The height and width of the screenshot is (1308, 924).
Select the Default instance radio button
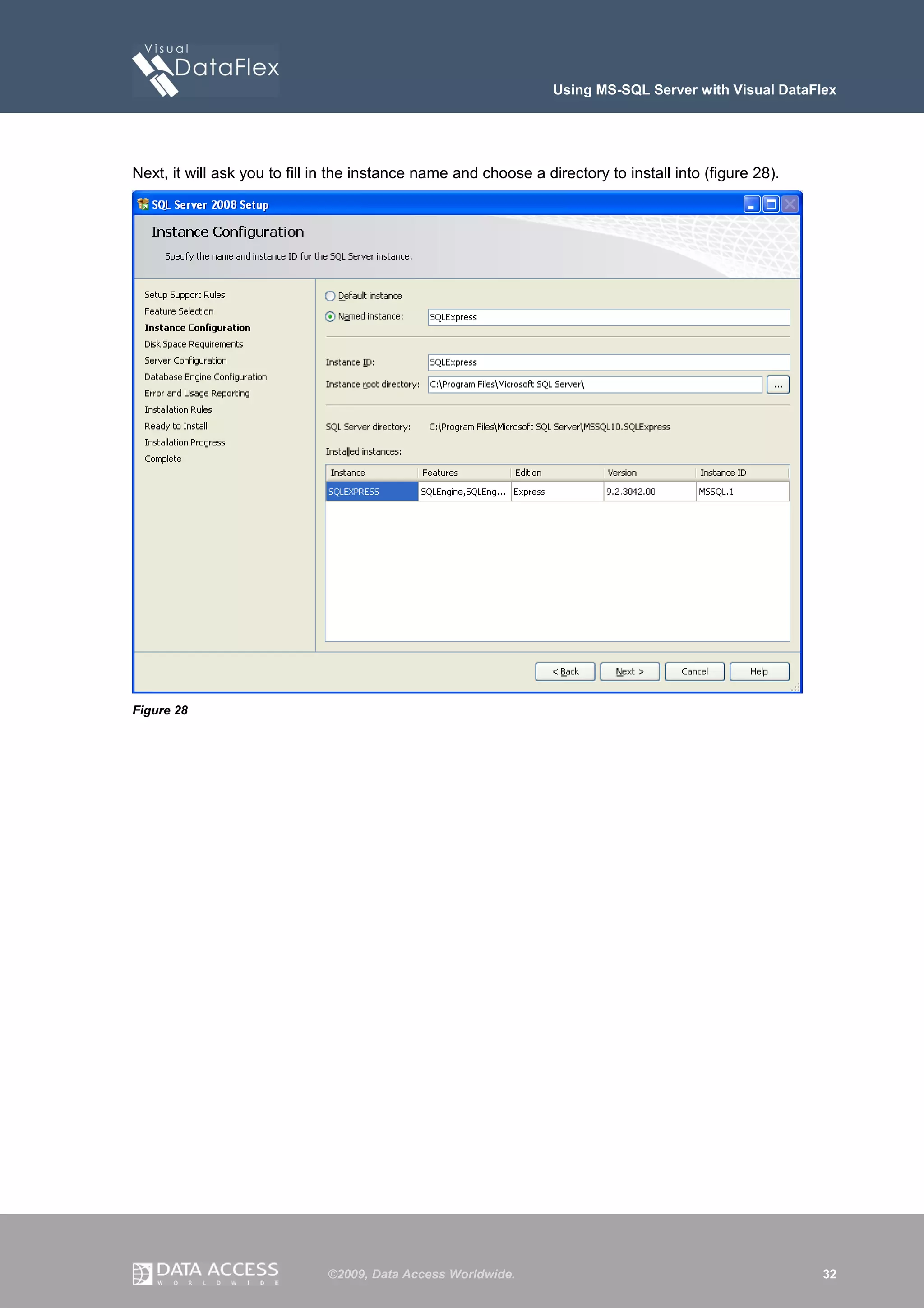(330, 296)
